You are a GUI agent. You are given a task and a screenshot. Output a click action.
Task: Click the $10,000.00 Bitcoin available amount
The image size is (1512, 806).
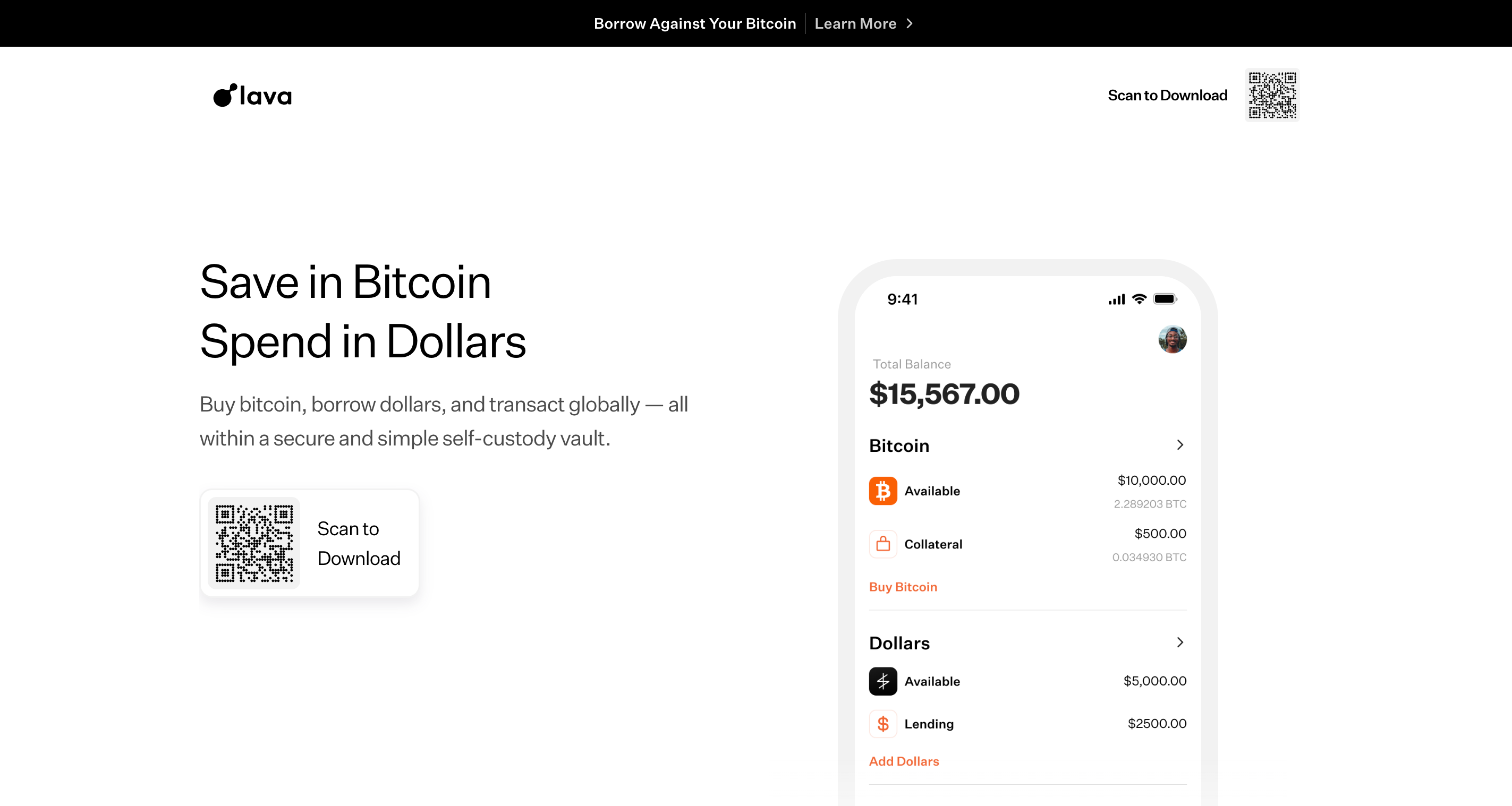pos(1152,481)
